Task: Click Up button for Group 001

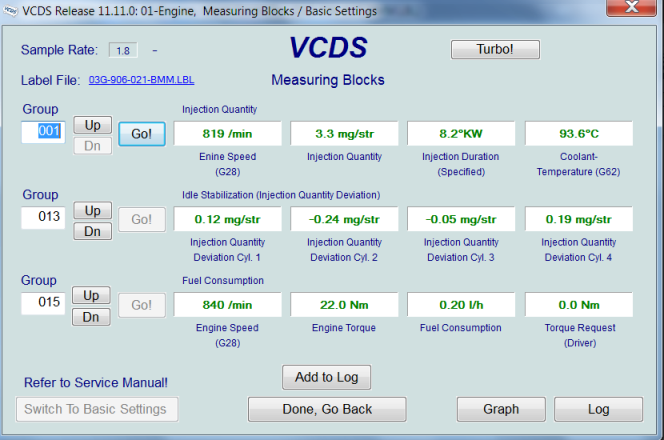Action: 93,125
